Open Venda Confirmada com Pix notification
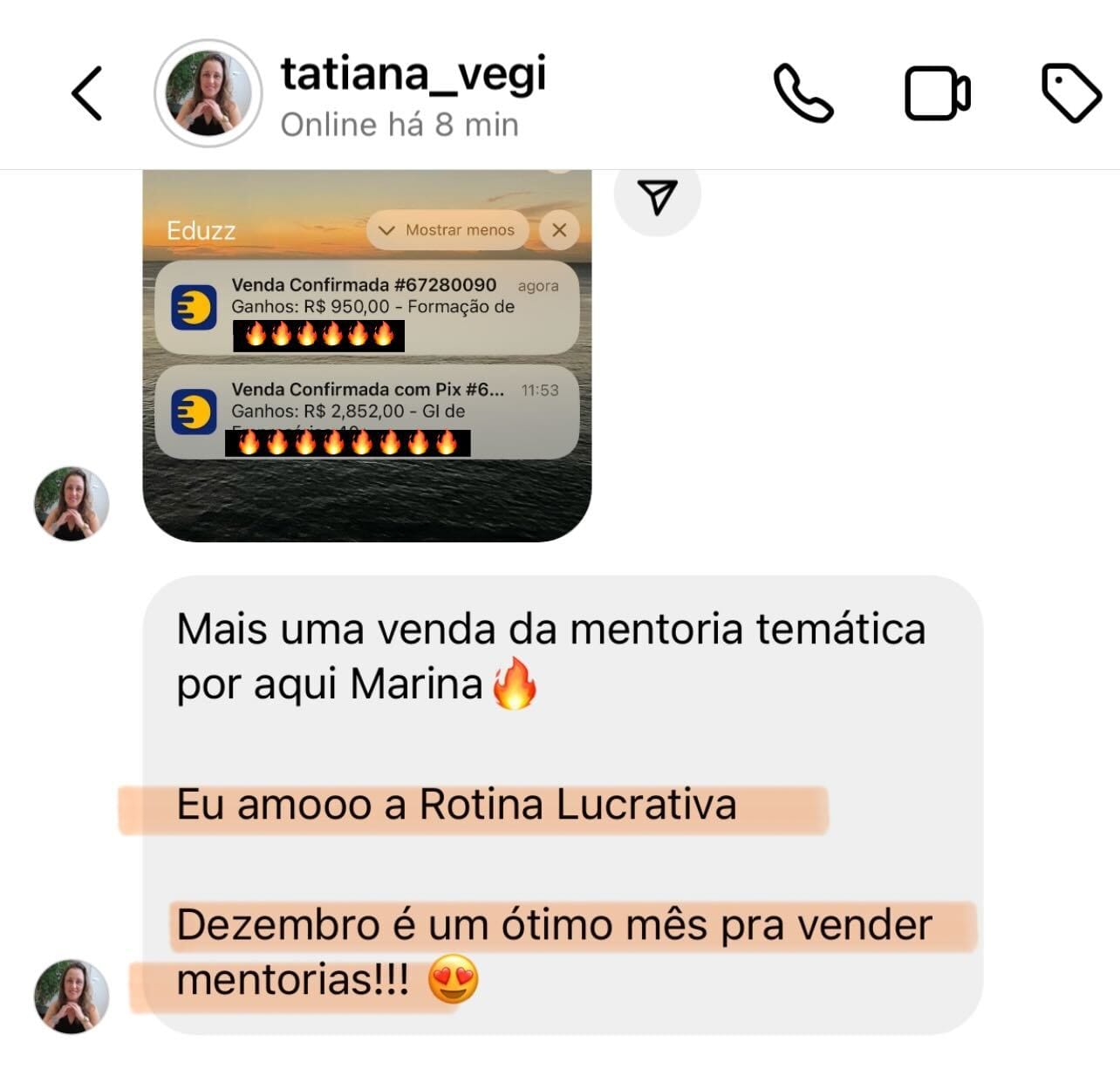 pos(367,412)
